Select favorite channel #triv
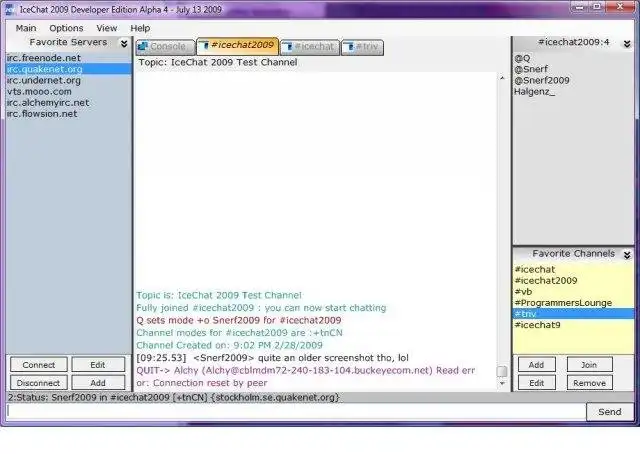 pyautogui.click(x=573, y=314)
